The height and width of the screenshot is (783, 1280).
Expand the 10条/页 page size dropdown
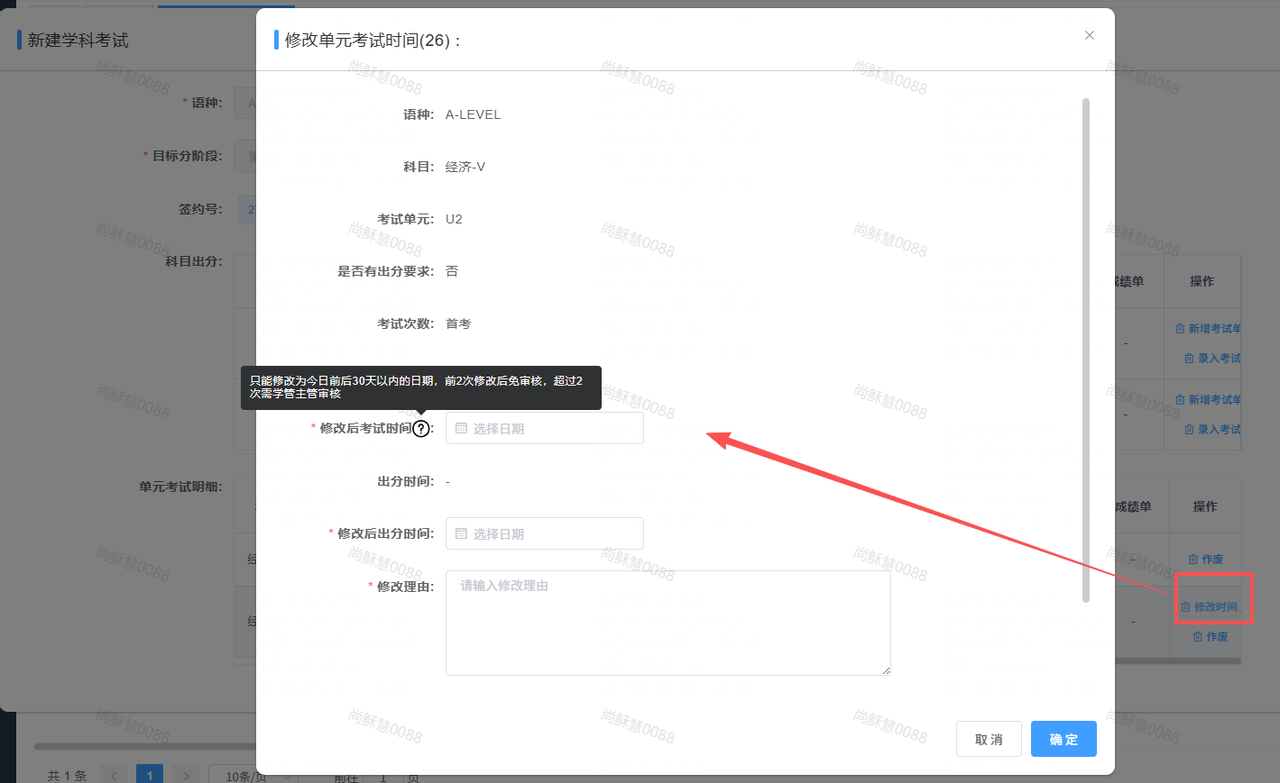coord(253,776)
